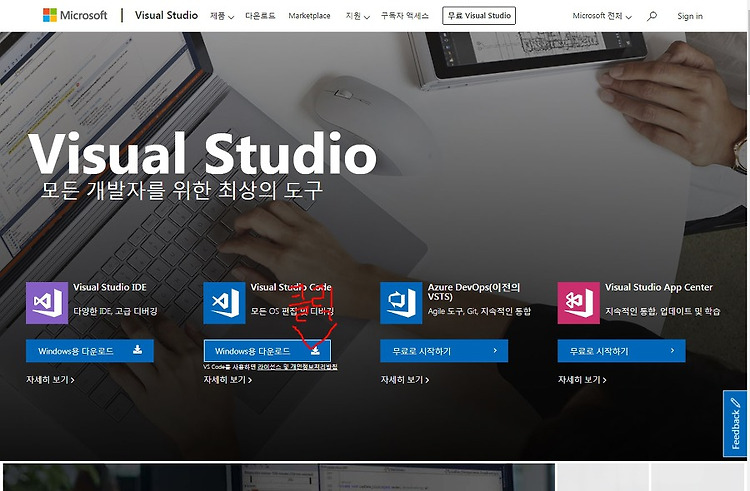The height and width of the screenshot is (491, 750).
Task: Expand the 제품 dropdown menu
Action: [x=222, y=16]
